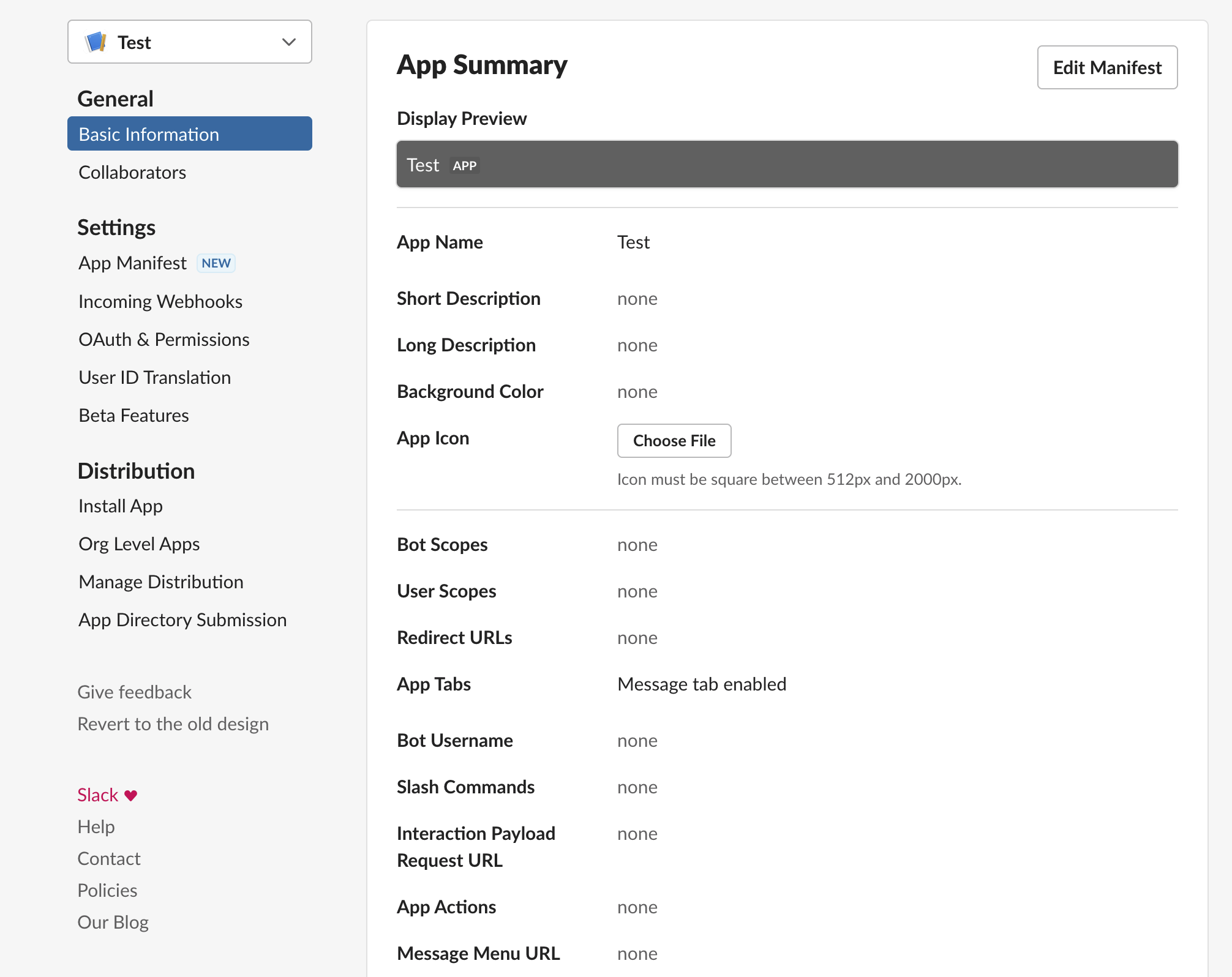Open the Install App section
Viewport: 1232px width, 977px height.
120,506
